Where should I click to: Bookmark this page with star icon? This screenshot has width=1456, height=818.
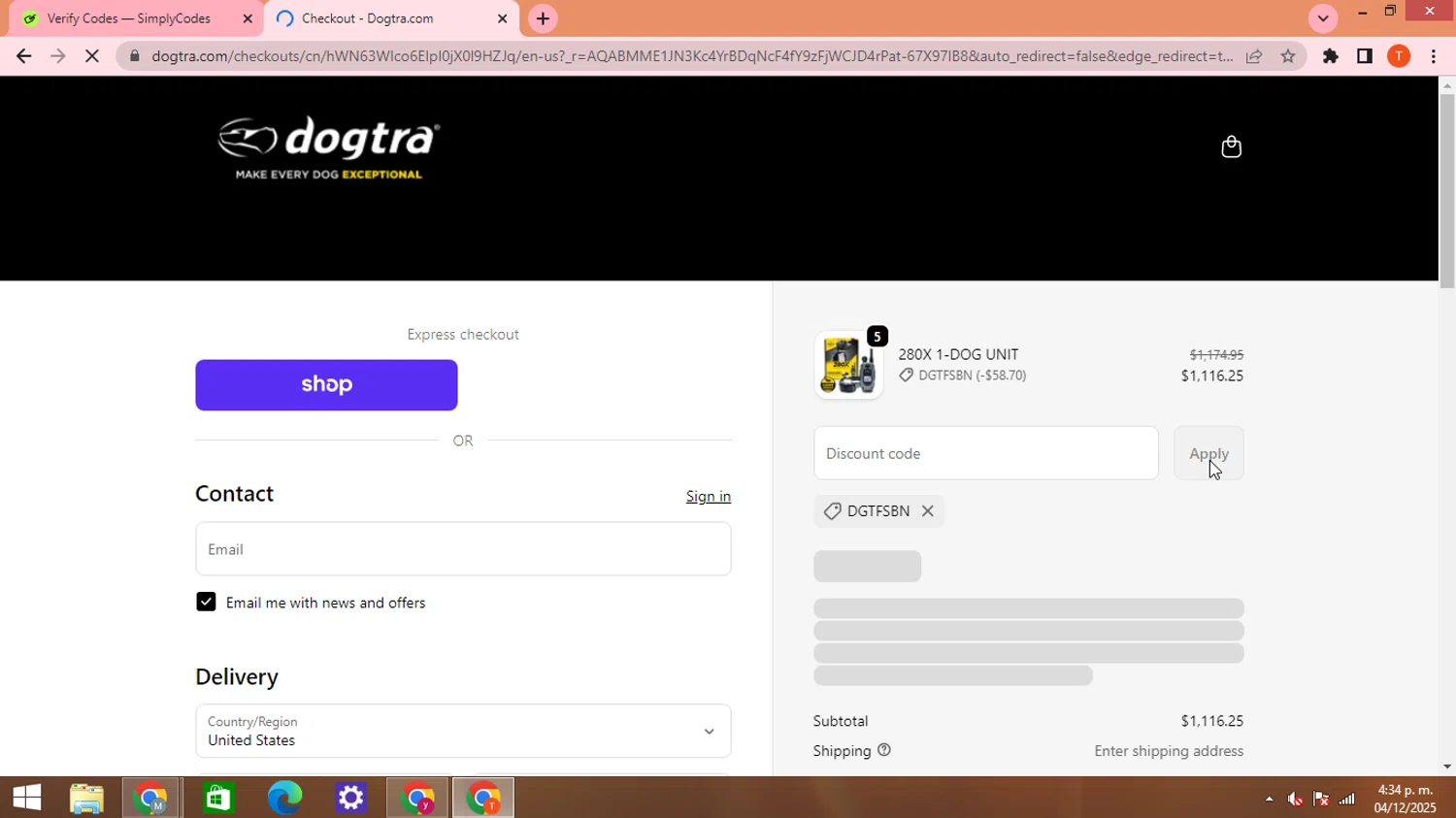pyautogui.click(x=1288, y=56)
